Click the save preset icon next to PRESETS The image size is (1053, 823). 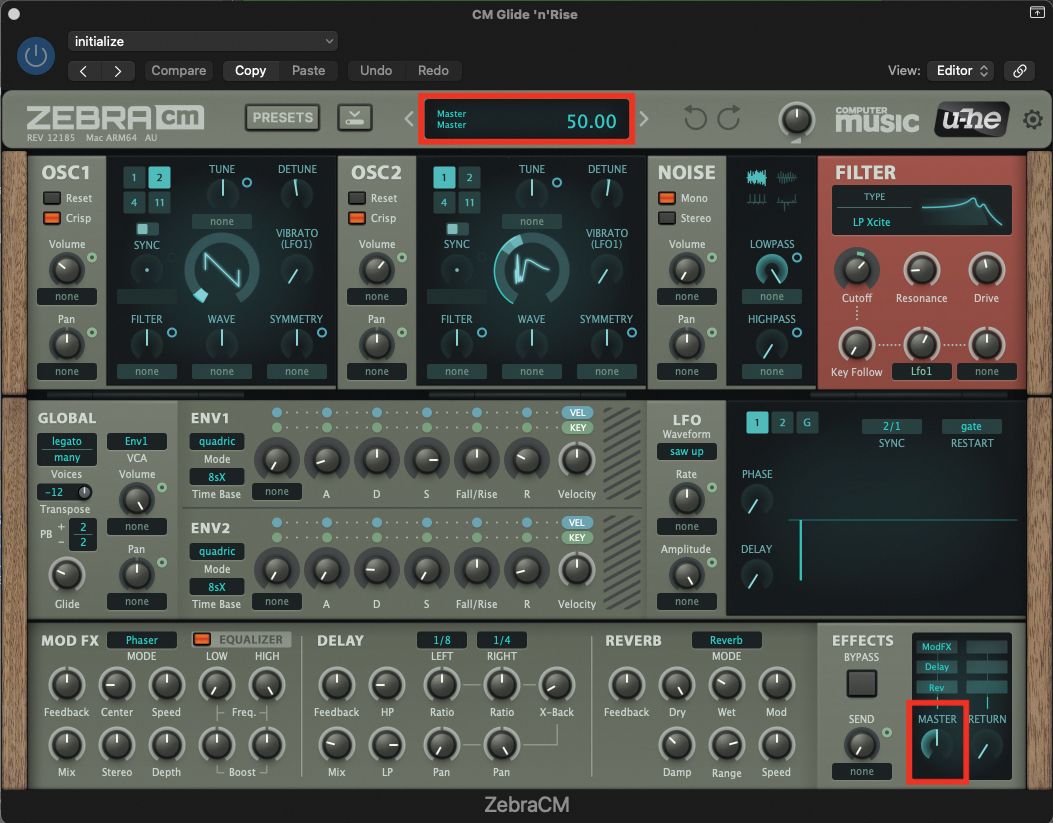354,117
